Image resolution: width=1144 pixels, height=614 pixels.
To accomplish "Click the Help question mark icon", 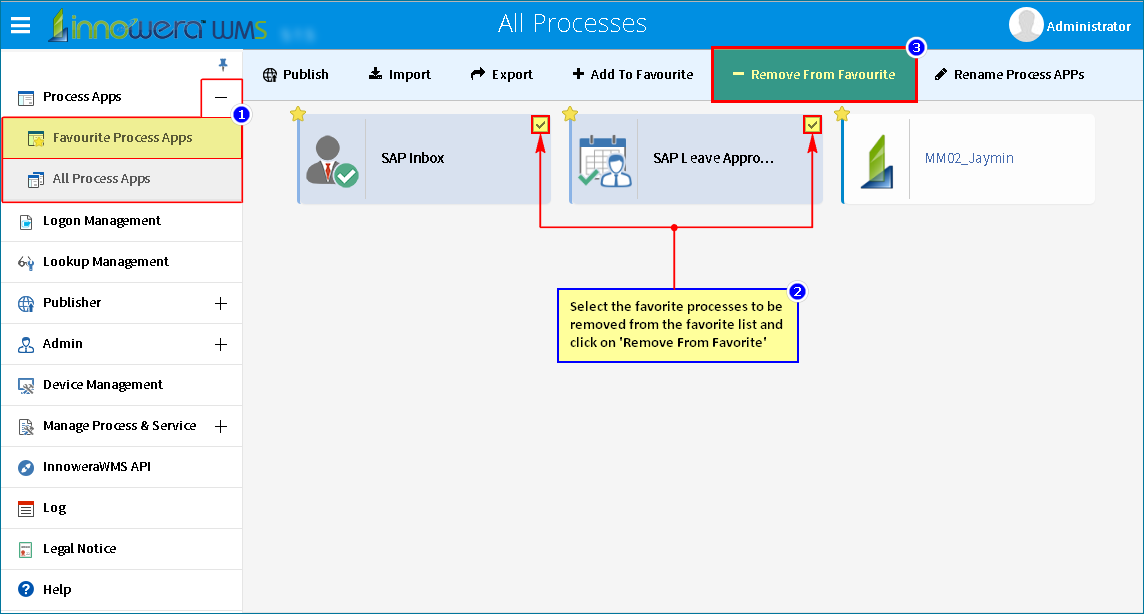I will pyautogui.click(x=26, y=589).
